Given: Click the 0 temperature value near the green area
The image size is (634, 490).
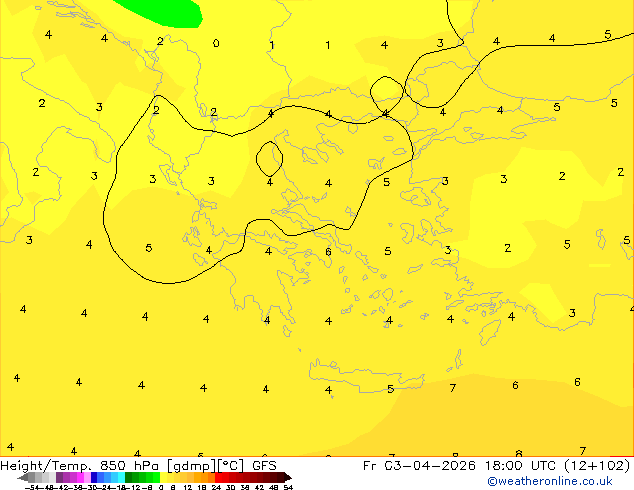Looking at the screenshot, I should click(216, 43).
